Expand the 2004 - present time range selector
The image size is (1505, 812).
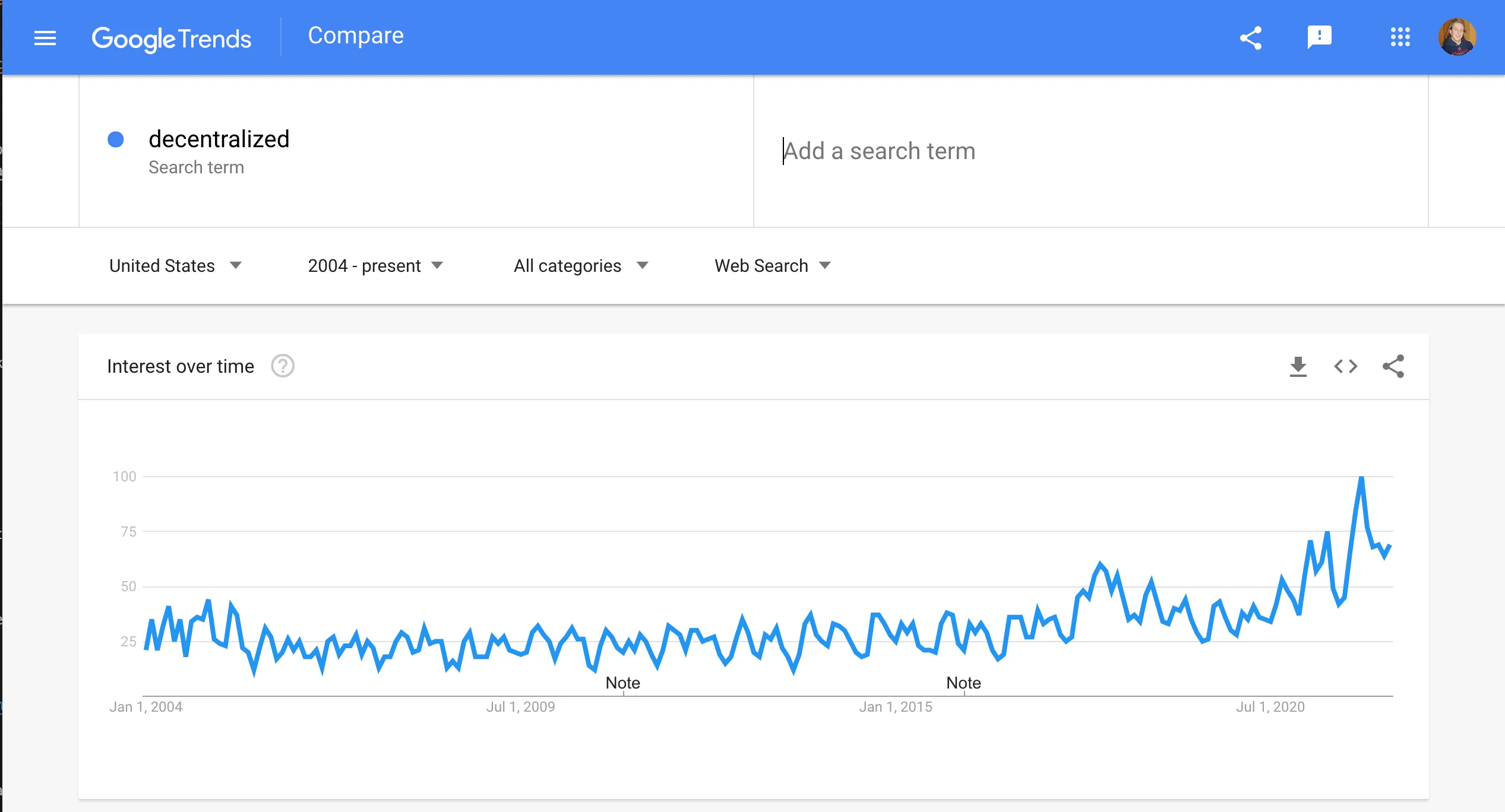[375, 265]
